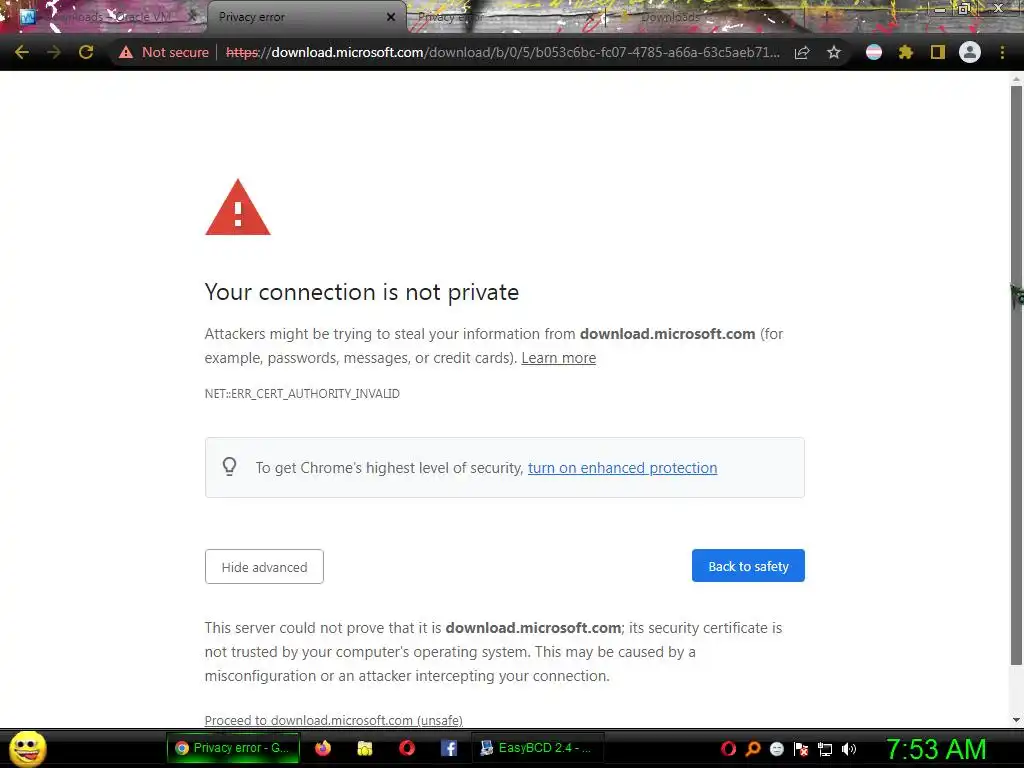The height and width of the screenshot is (768, 1024).
Task: Click the NET::ERR_CERT_AUTHORITY_INVALID error code
Action: tap(302, 394)
